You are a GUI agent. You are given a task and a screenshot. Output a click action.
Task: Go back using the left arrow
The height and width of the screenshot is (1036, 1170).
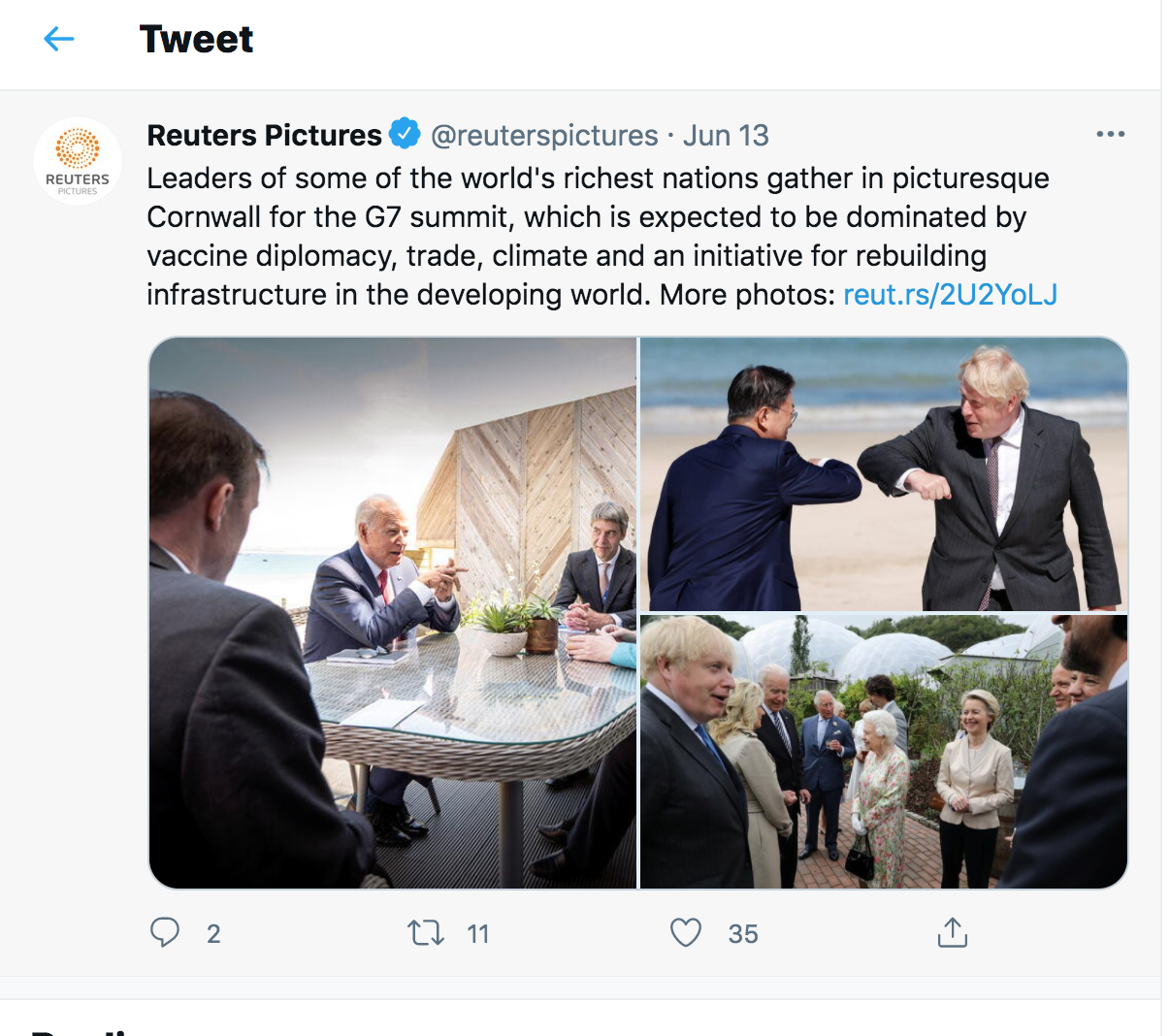point(59,39)
